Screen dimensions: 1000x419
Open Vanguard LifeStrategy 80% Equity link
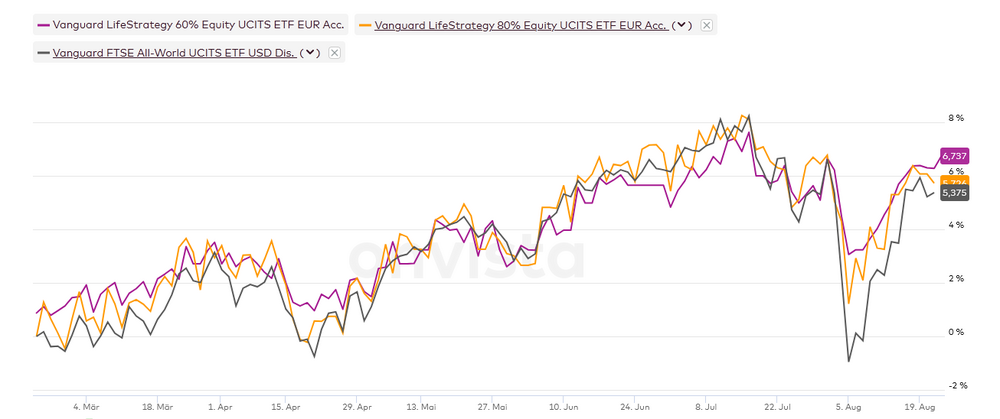click(518, 26)
